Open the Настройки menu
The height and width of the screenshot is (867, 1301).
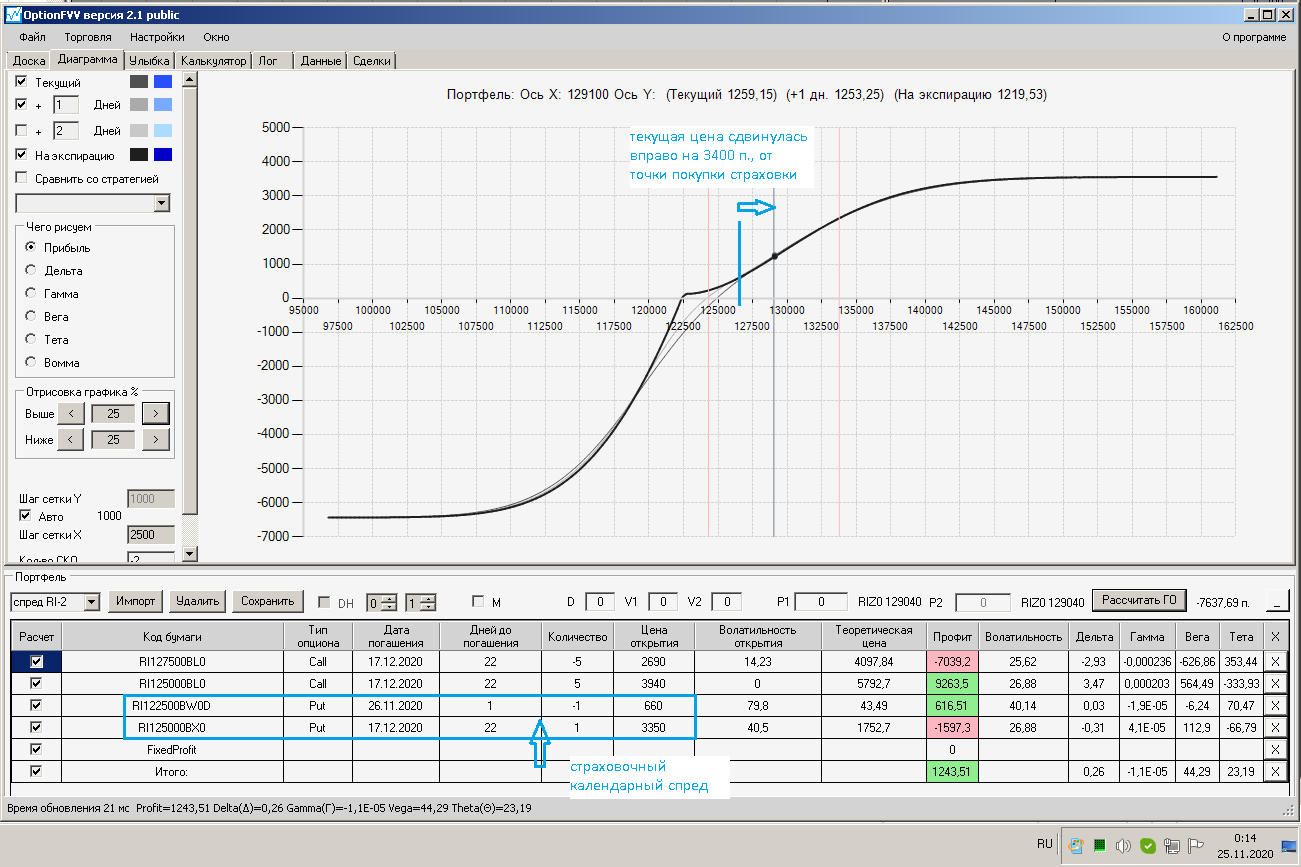pyautogui.click(x=157, y=37)
